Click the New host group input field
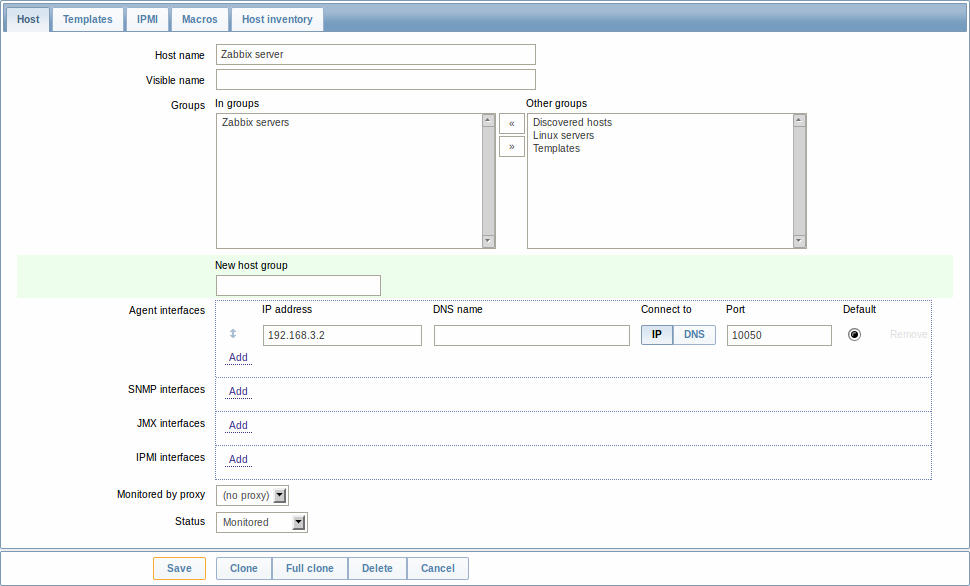Viewport: 970px width, 586px height. 298,285
